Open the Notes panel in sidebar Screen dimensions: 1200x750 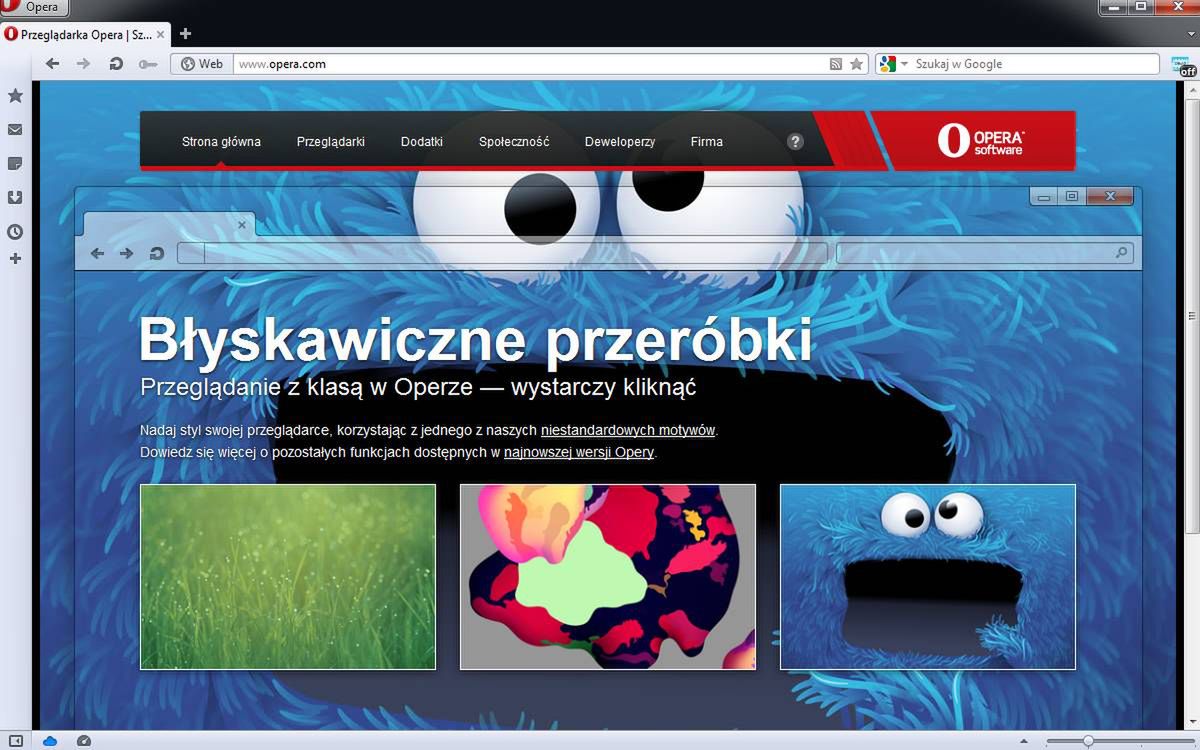15,163
